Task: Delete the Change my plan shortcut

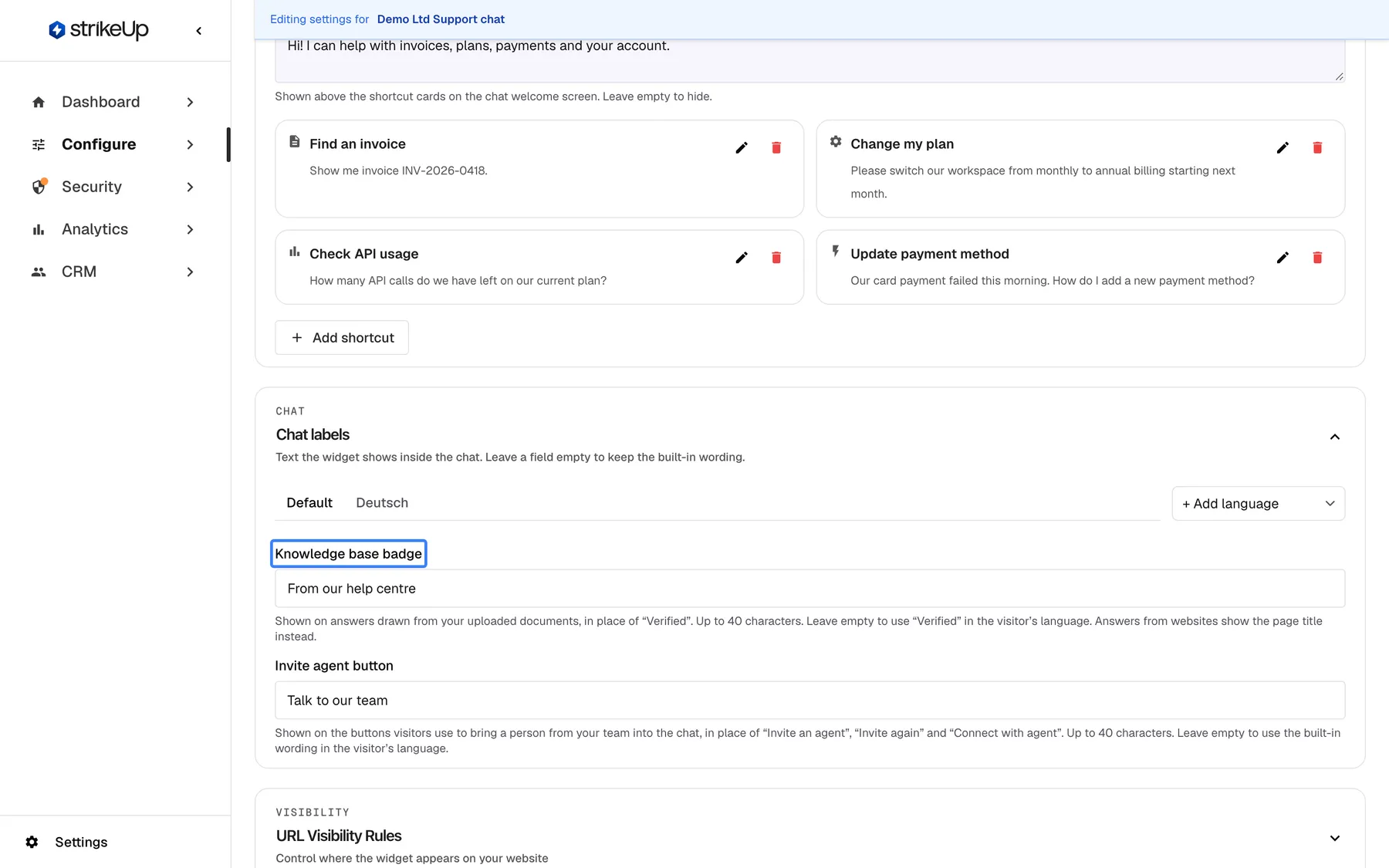Action: click(x=1317, y=147)
